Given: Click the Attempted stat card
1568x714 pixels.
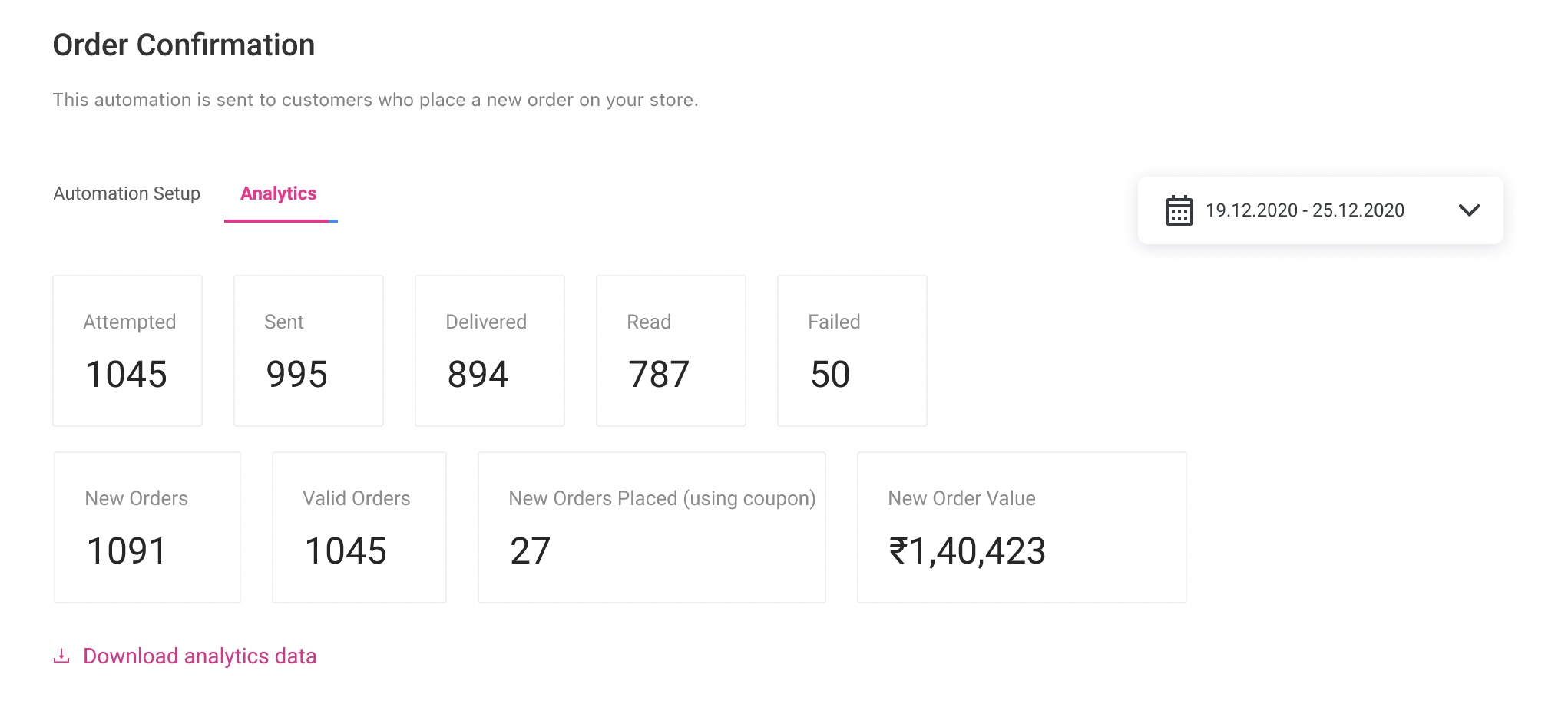Looking at the screenshot, I should (x=127, y=351).
